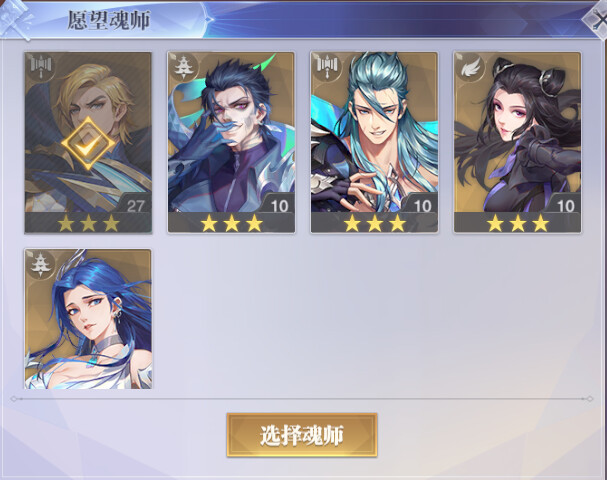This screenshot has width=607, height=480.
Task: Click the 27 count badge on the first card
Action: 135,206
